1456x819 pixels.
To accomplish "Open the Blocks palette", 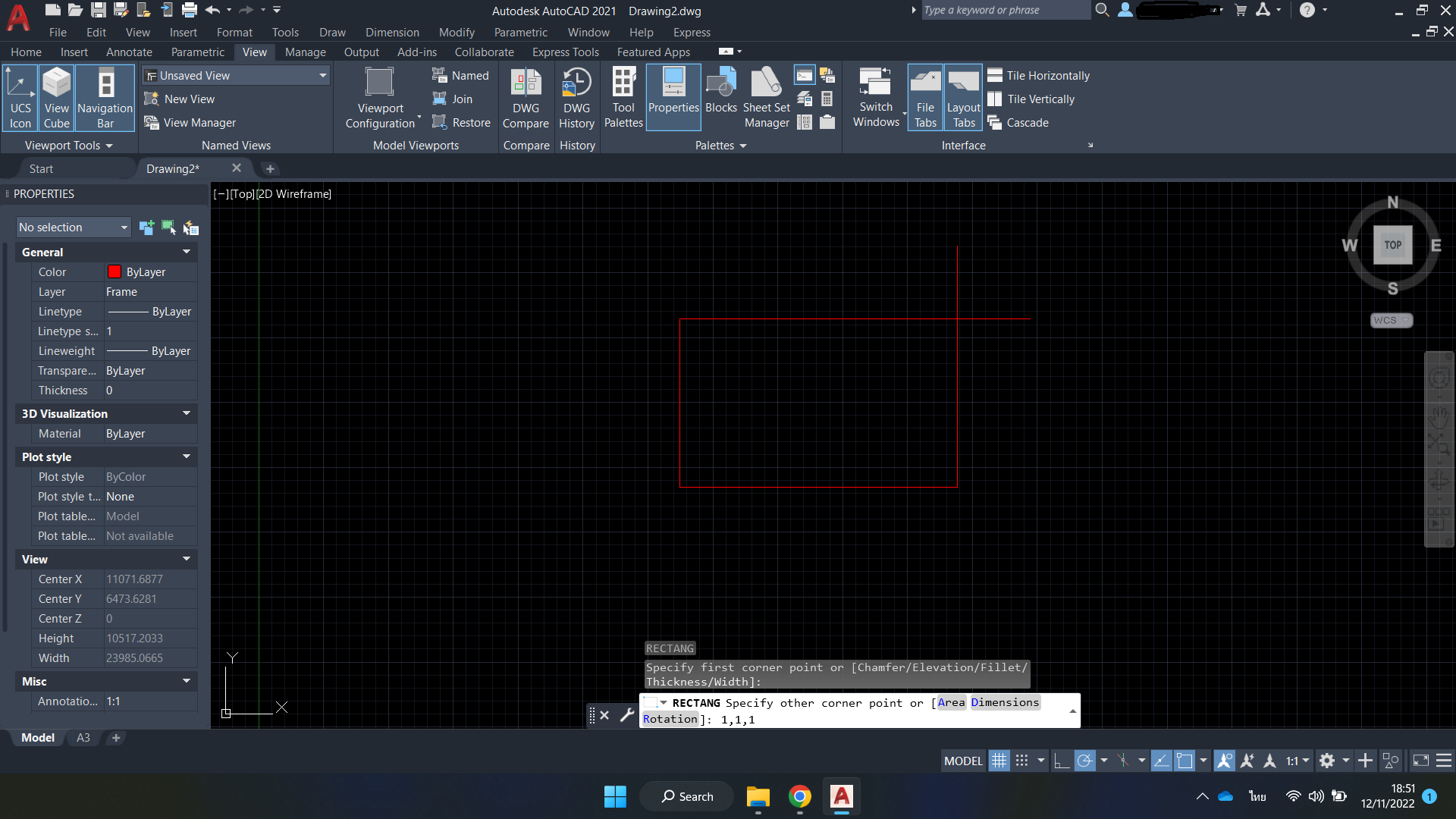I will click(x=721, y=91).
